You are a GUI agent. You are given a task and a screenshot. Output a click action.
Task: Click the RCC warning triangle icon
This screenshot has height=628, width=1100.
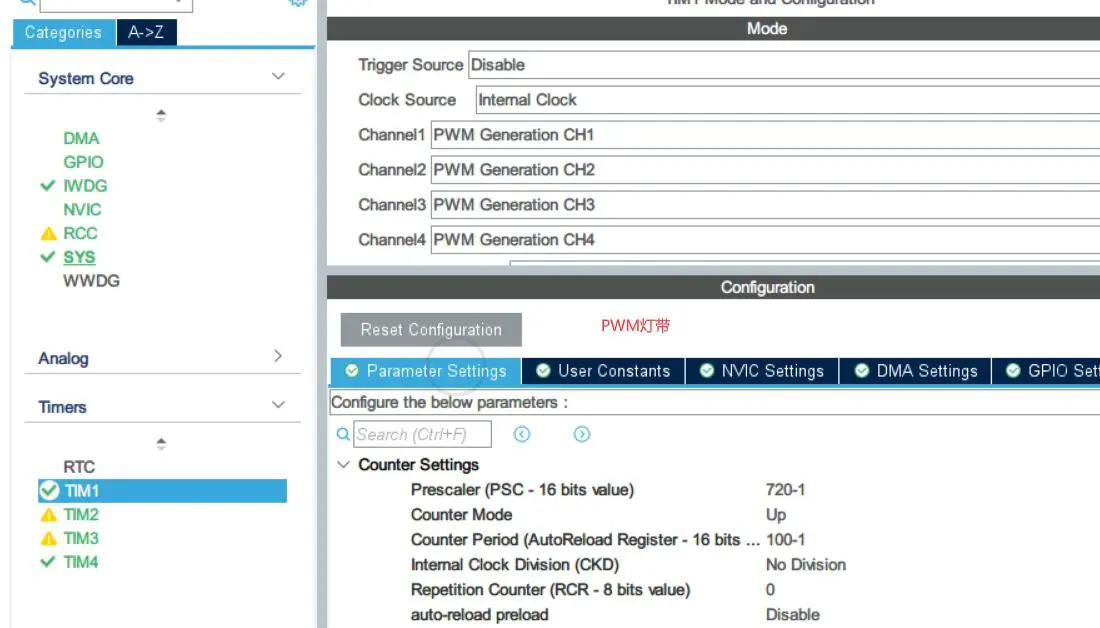tap(48, 234)
